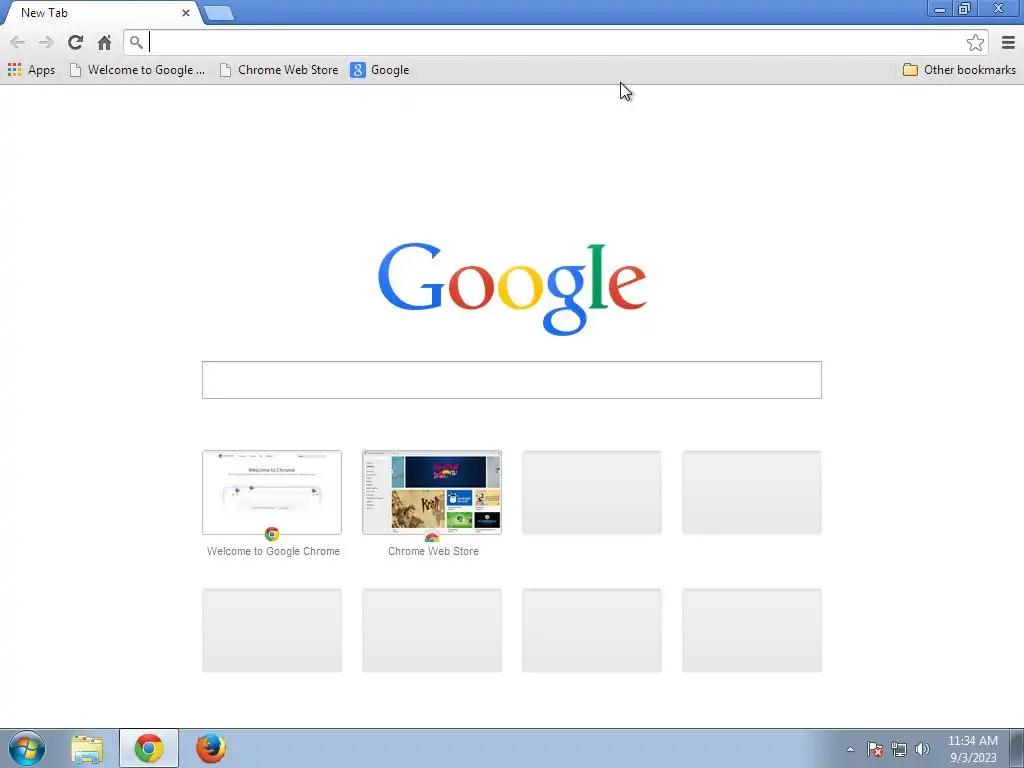The height and width of the screenshot is (768, 1024).
Task: Reload the current page
Action: click(75, 42)
